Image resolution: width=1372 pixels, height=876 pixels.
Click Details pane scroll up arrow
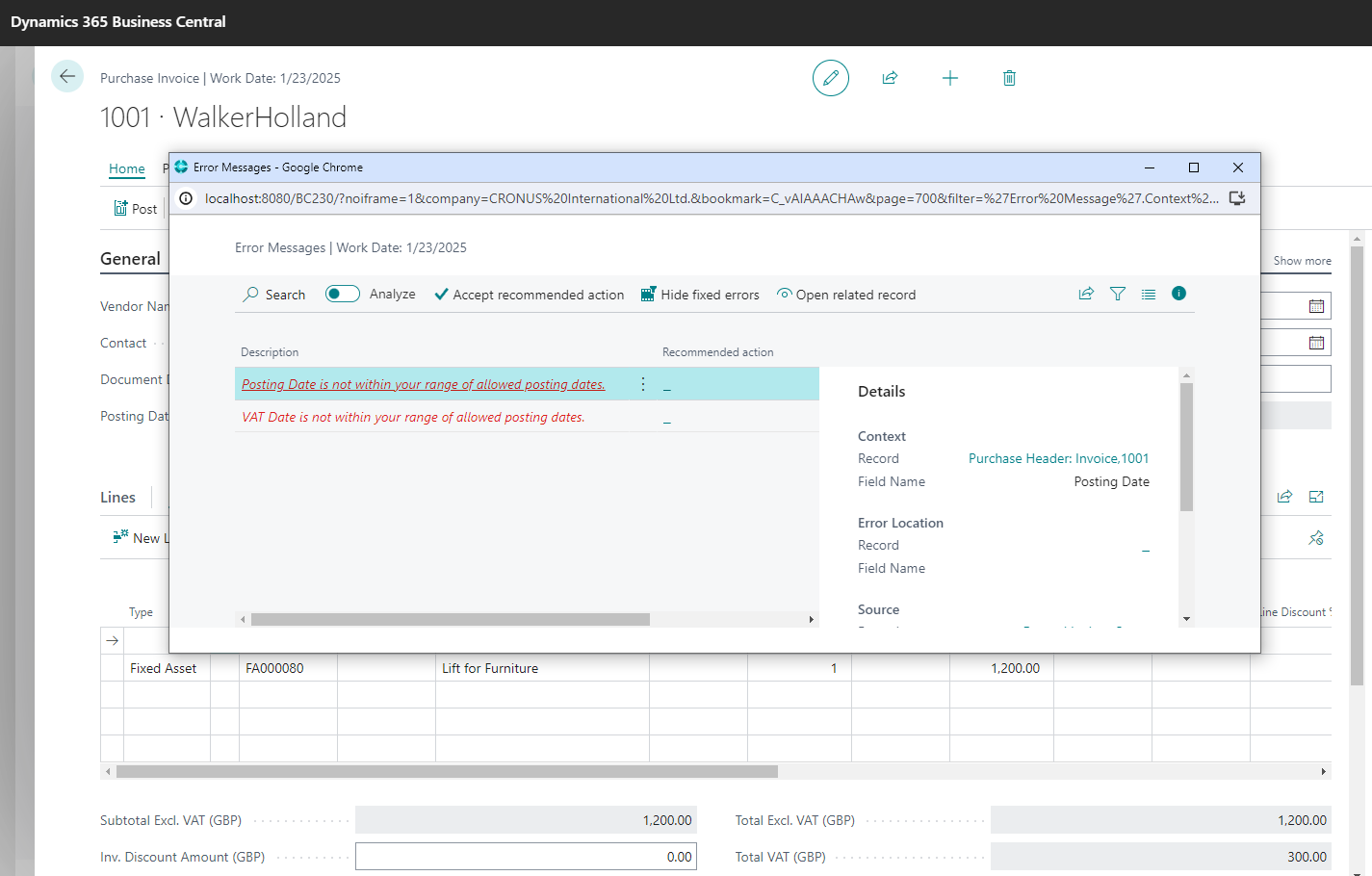coord(1186,375)
